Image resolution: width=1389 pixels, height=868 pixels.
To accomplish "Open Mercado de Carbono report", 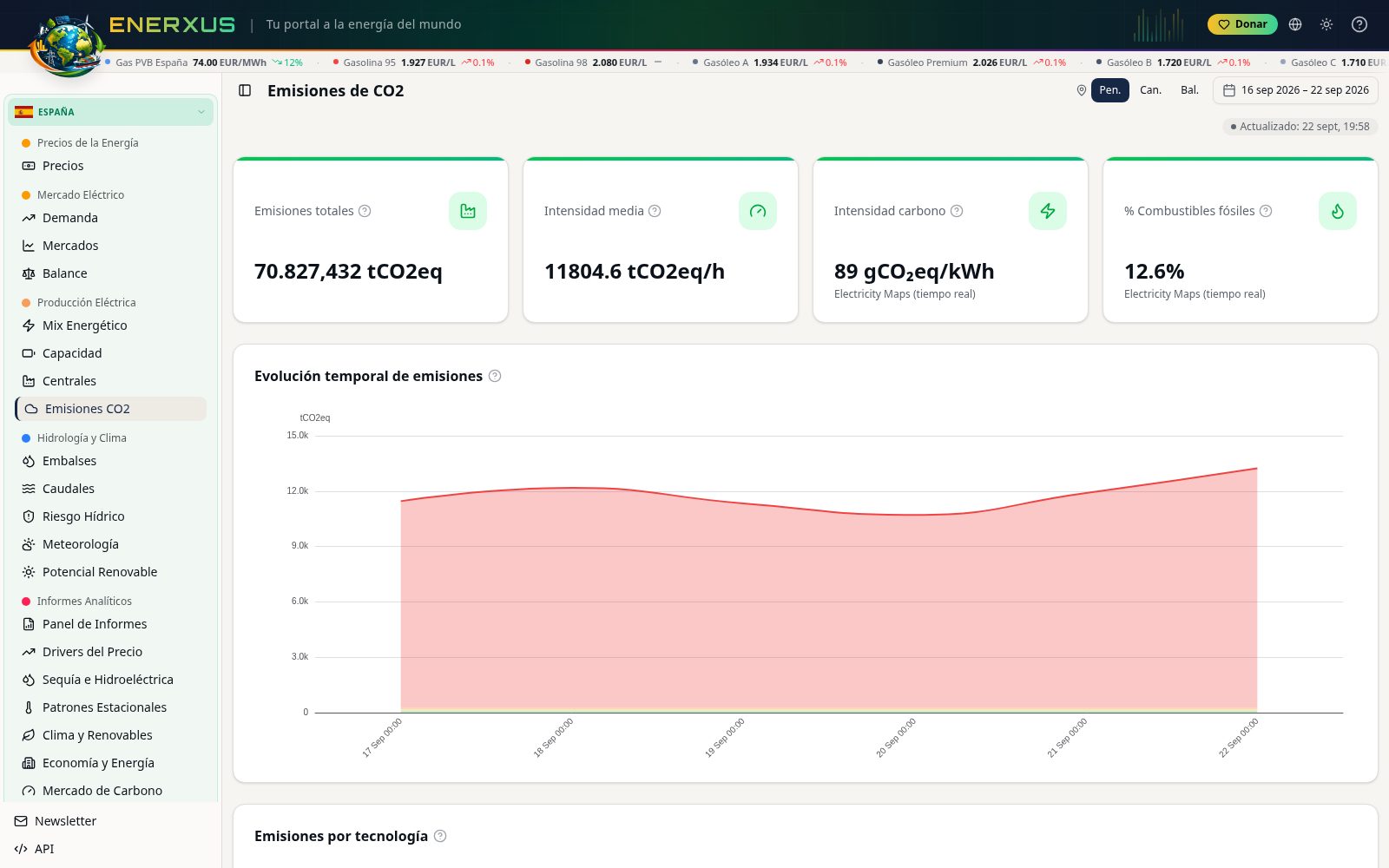I will pyautogui.click(x=111, y=791).
